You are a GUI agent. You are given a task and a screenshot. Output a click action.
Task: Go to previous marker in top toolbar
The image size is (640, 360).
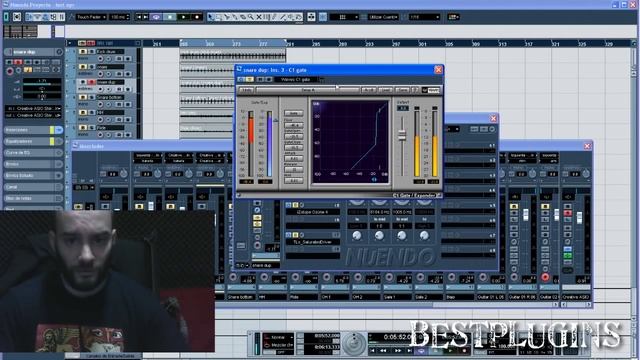click(138, 17)
